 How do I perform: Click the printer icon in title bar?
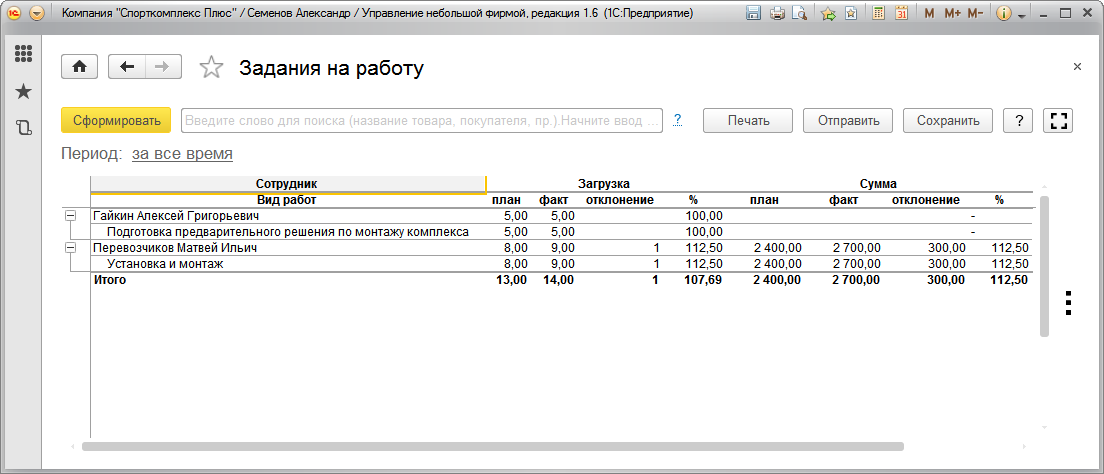(x=777, y=14)
